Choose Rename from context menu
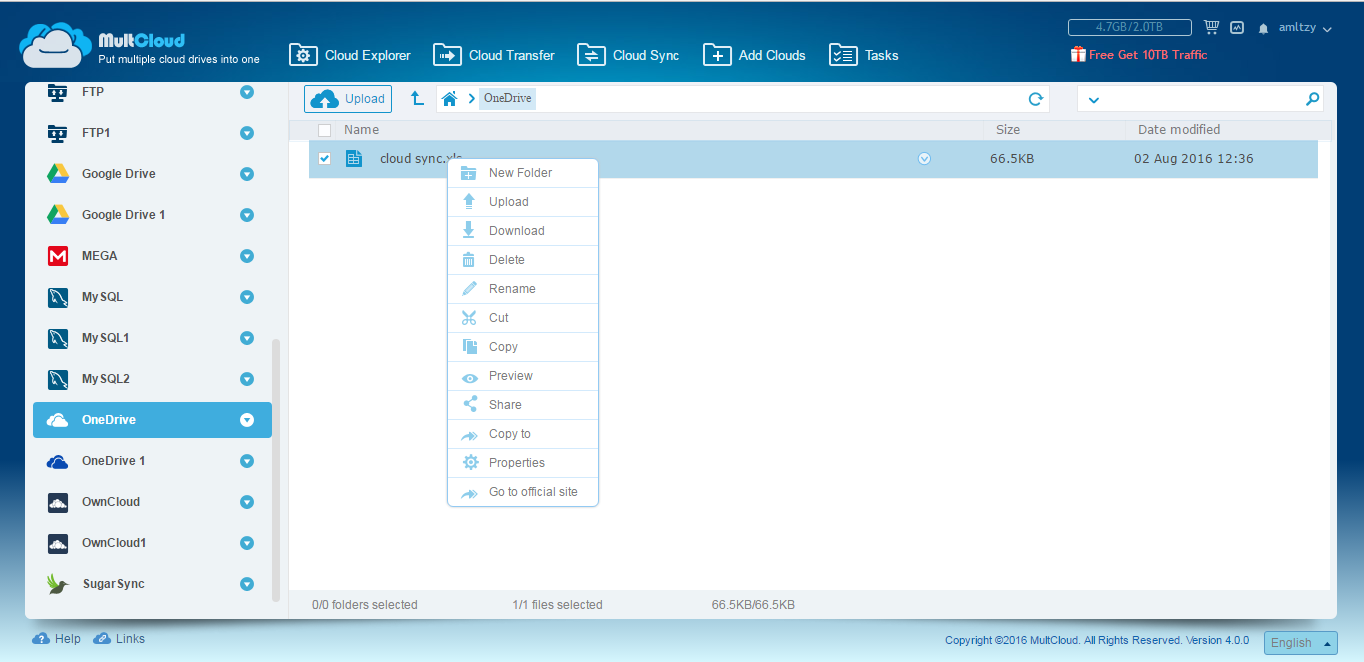1364x662 pixels. coord(523,289)
